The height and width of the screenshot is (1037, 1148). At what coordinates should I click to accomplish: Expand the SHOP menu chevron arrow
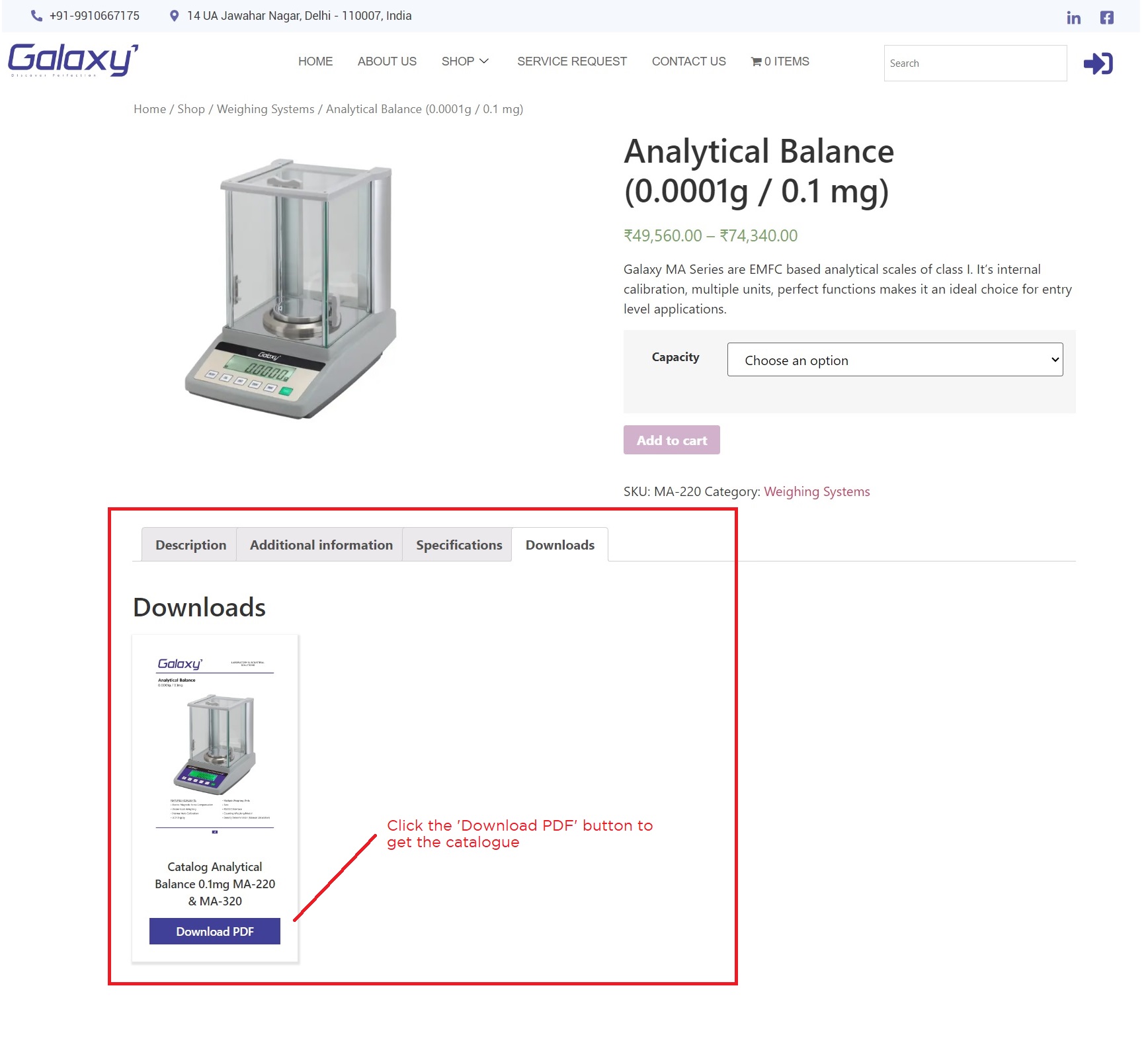[x=485, y=61]
